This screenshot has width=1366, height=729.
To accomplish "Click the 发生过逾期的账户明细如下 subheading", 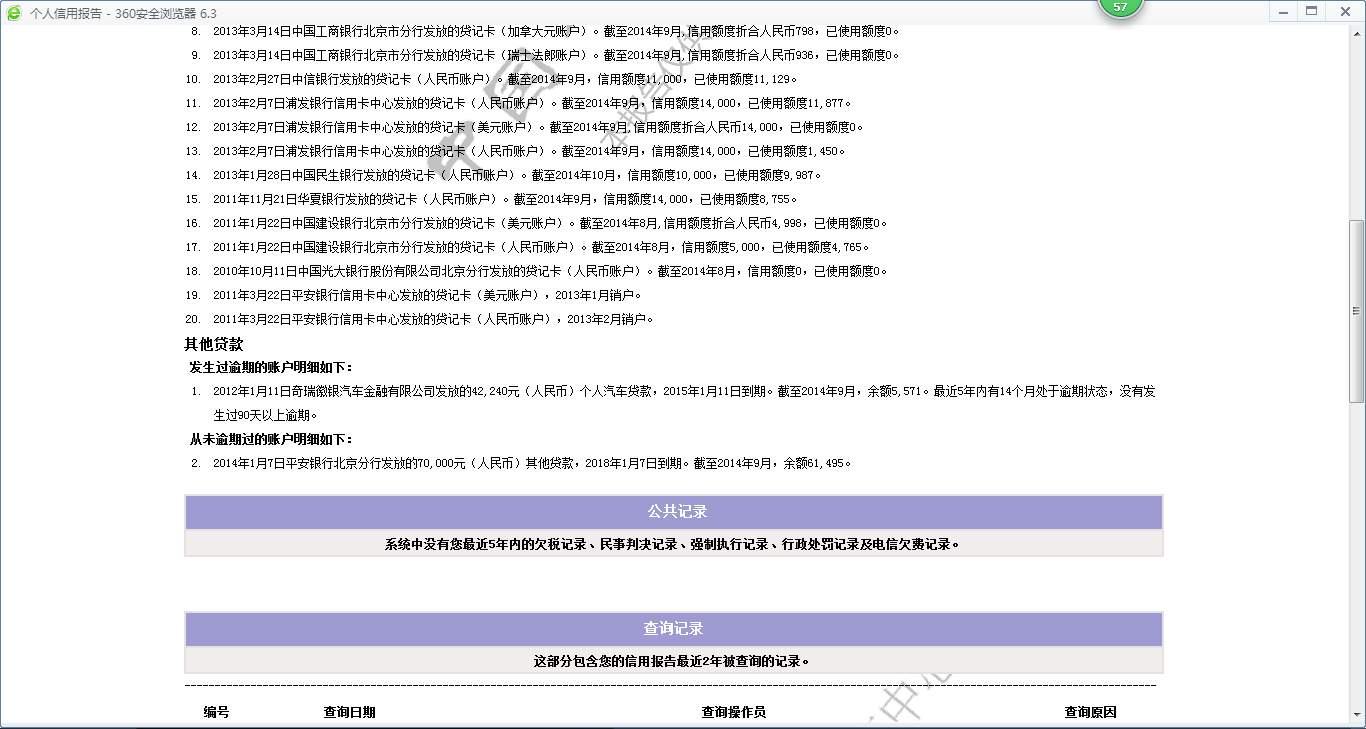I will (271, 367).
